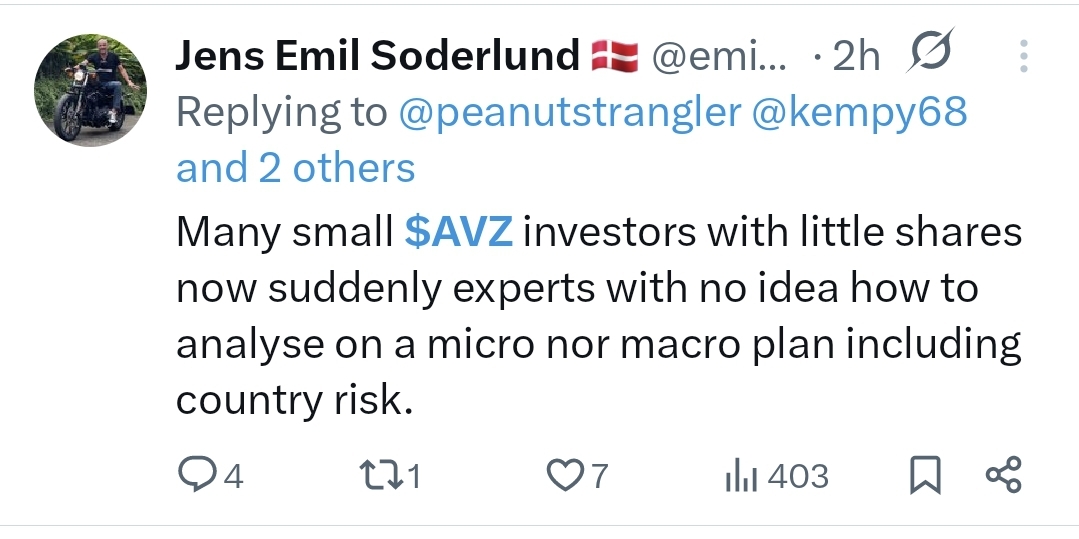Open the truncated @emi... handle

click(x=719, y=57)
